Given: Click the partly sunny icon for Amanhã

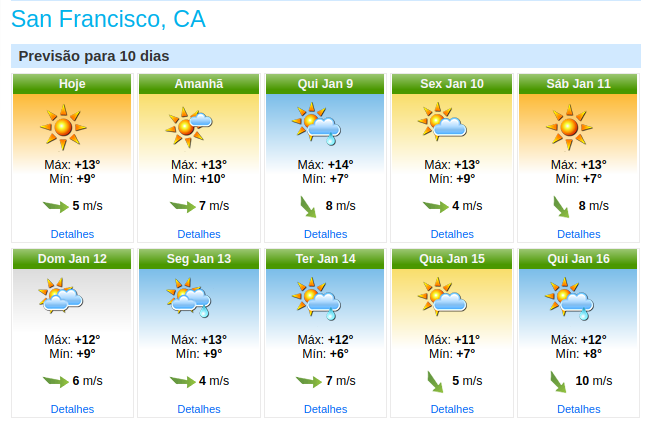Looking at the screenshot, I should (189, 127).
